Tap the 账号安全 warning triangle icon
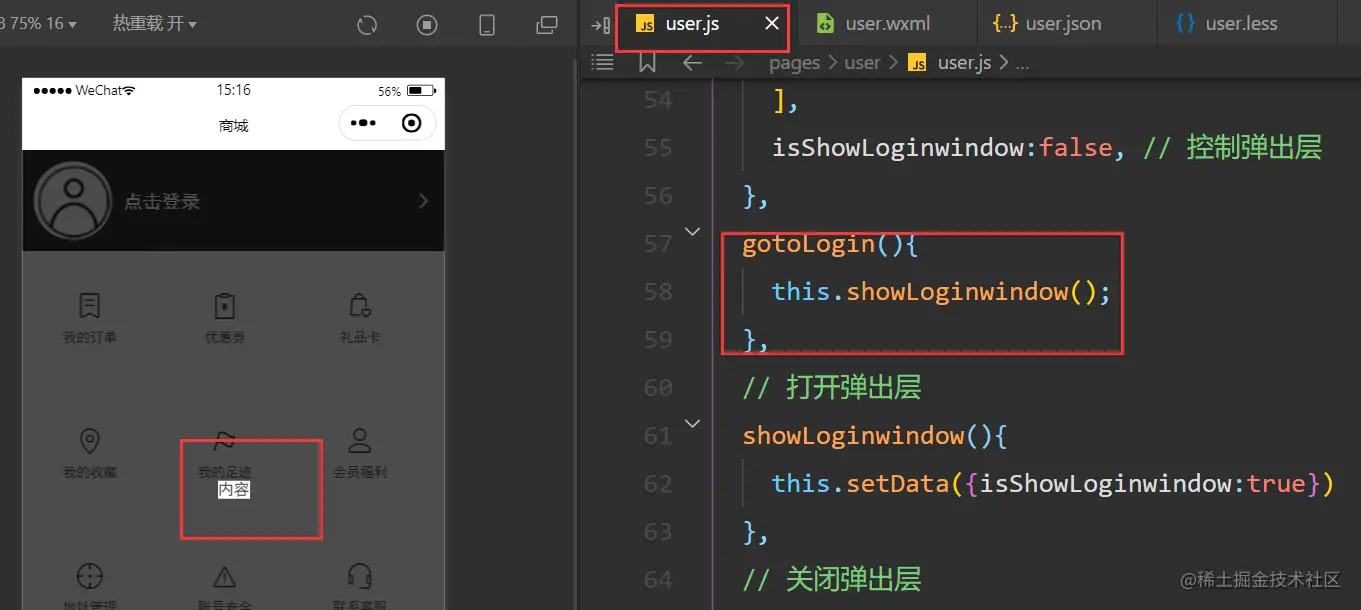Image resolution: width=1361 pixels, height=610 pixels. (225, 576)
